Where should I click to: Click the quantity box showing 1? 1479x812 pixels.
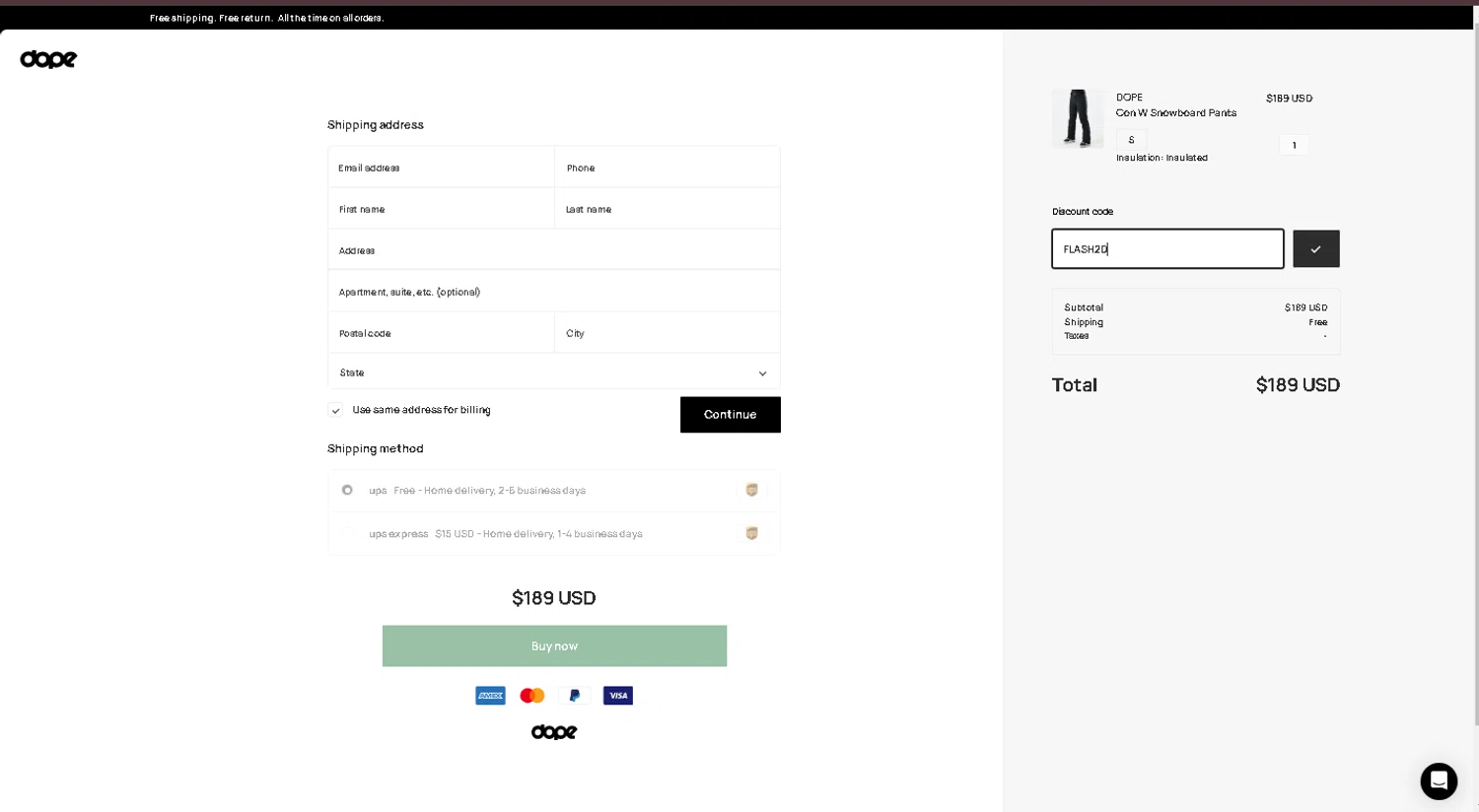click(x=1294, y=145)
